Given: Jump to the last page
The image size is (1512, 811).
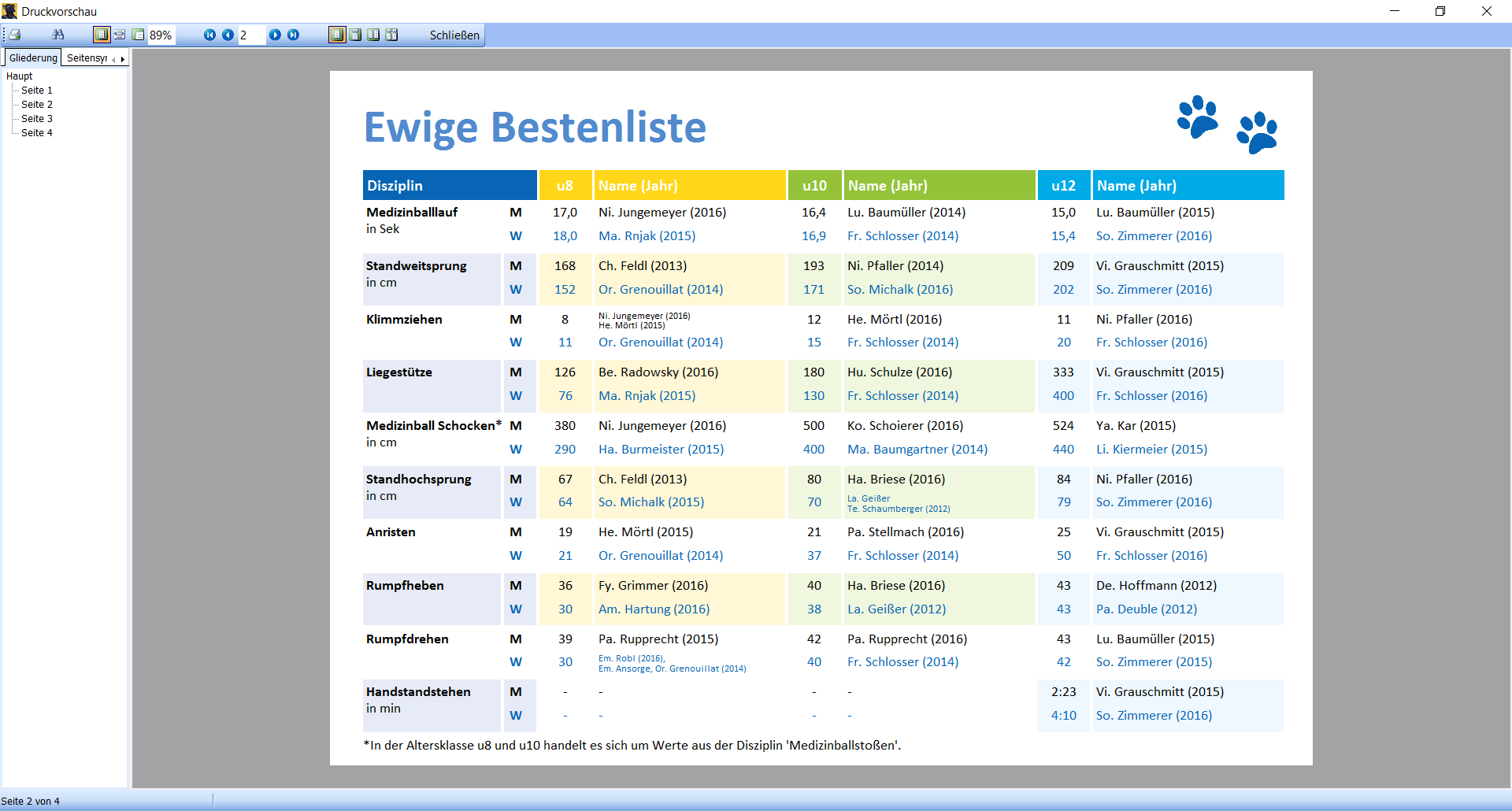Looking at the screenshot, I should point(293,35).
